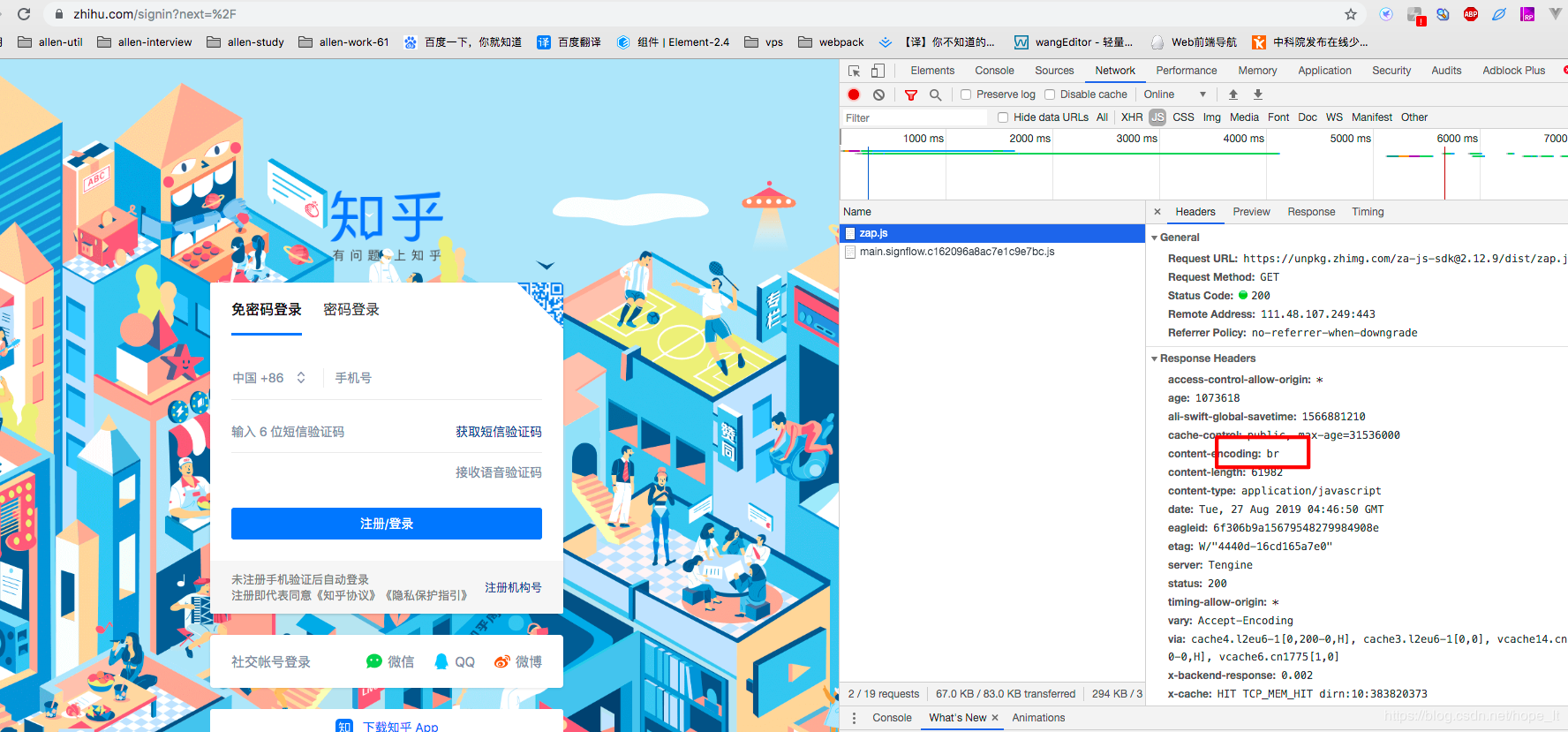
Task: Toggle the device toolbar icon
Action: tap(878, 71)
